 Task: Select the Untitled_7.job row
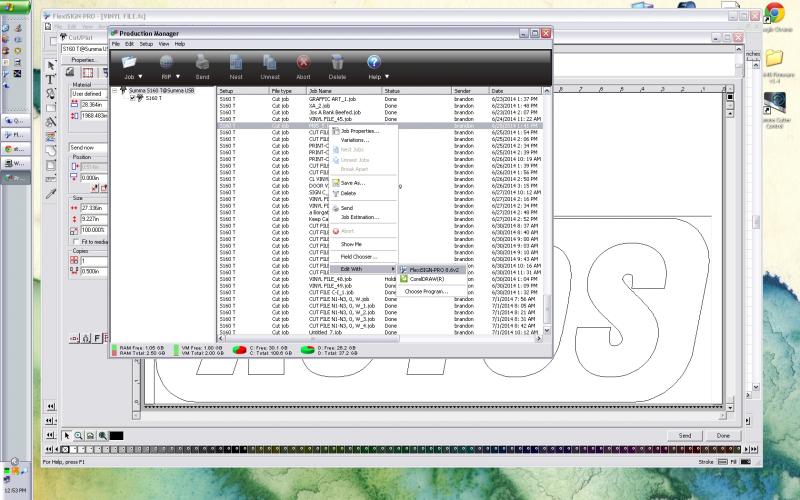point(380,332)
